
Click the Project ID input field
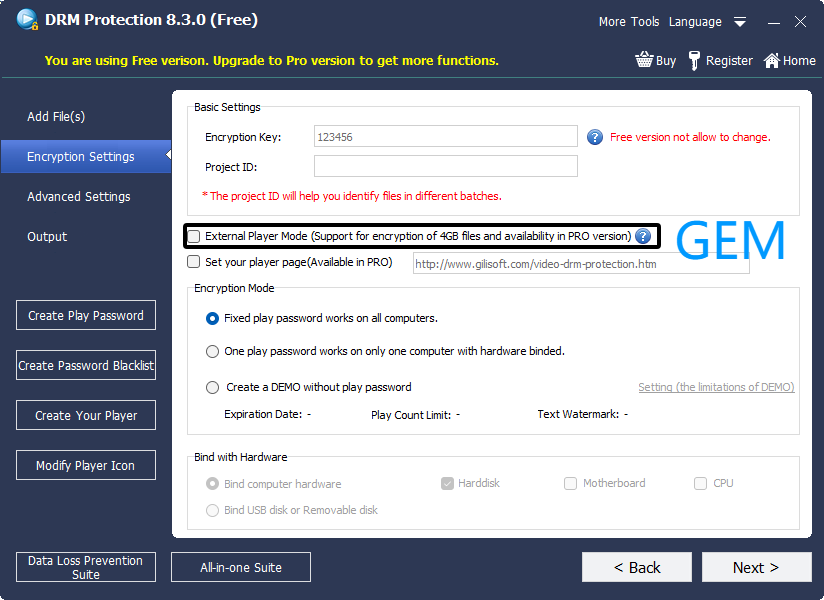446,166
